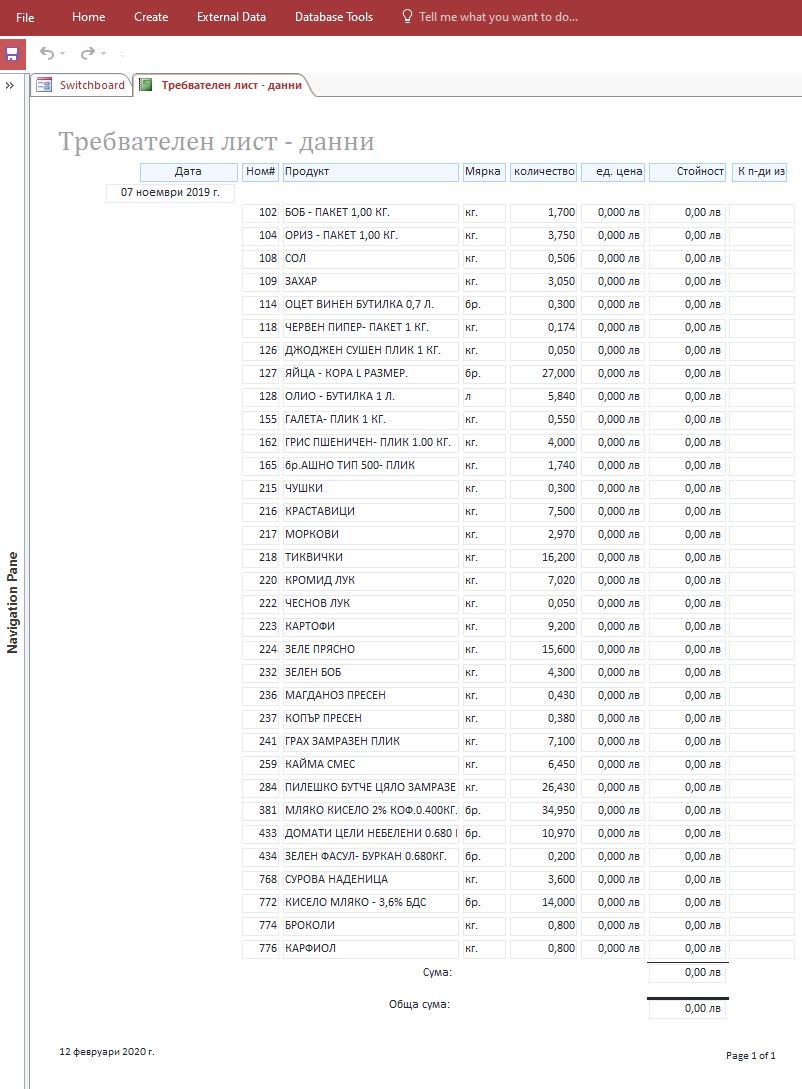Select МЛЯКО КИСЕЛО 2% КОФ.0.400КГ. row
The width and height of the screenshot is (802, 1089).
coord(371,810)
